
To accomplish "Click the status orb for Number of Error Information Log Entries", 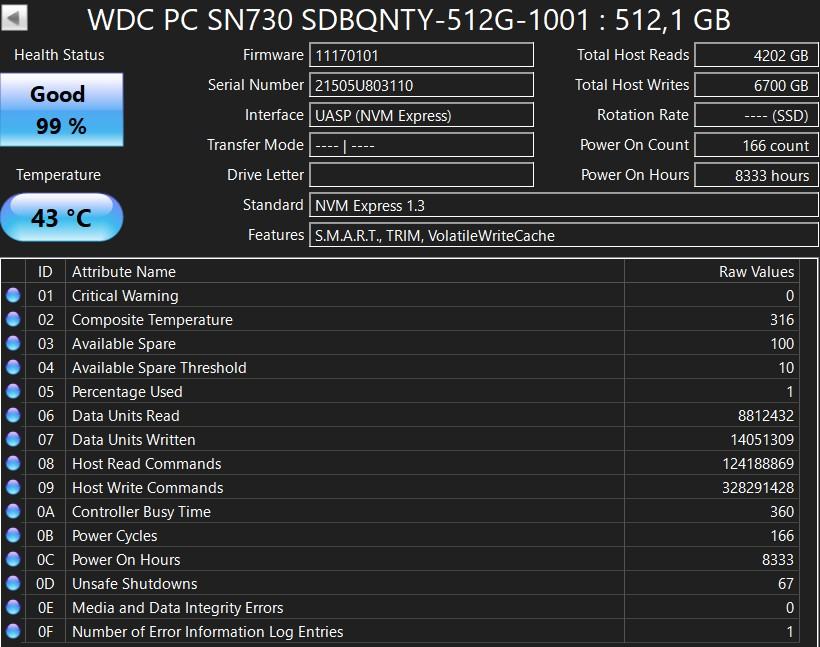I will click(13, 631).
